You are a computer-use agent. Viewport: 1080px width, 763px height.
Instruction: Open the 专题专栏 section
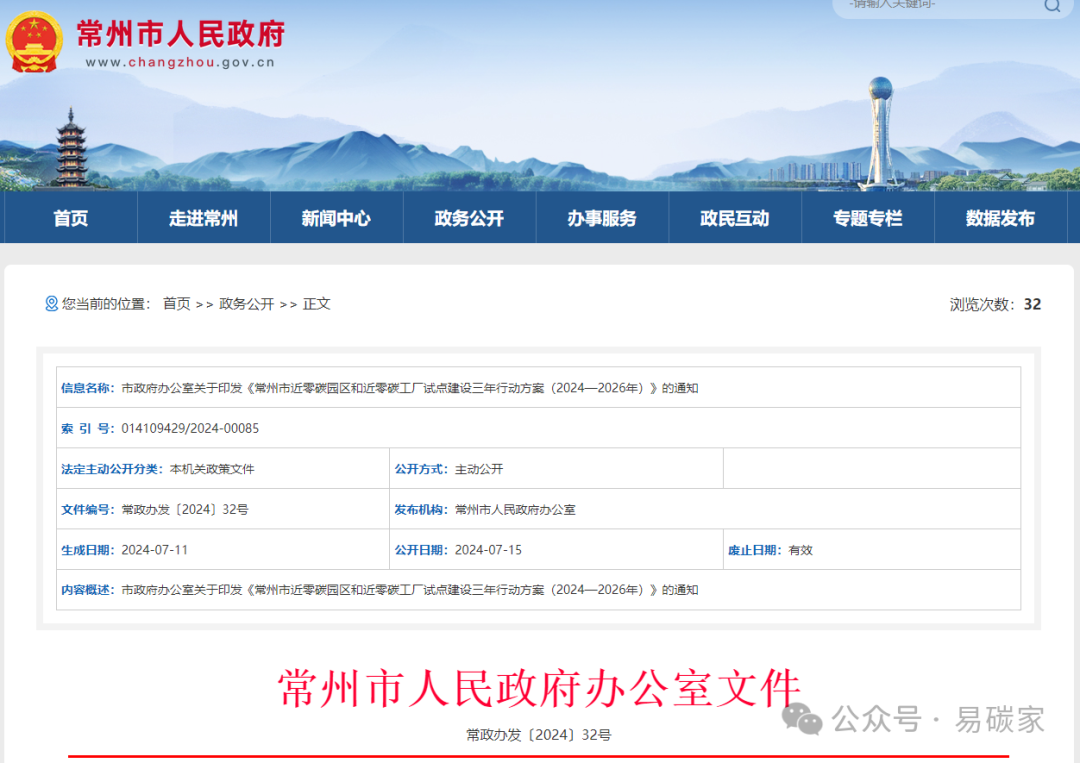pos(868,218)
